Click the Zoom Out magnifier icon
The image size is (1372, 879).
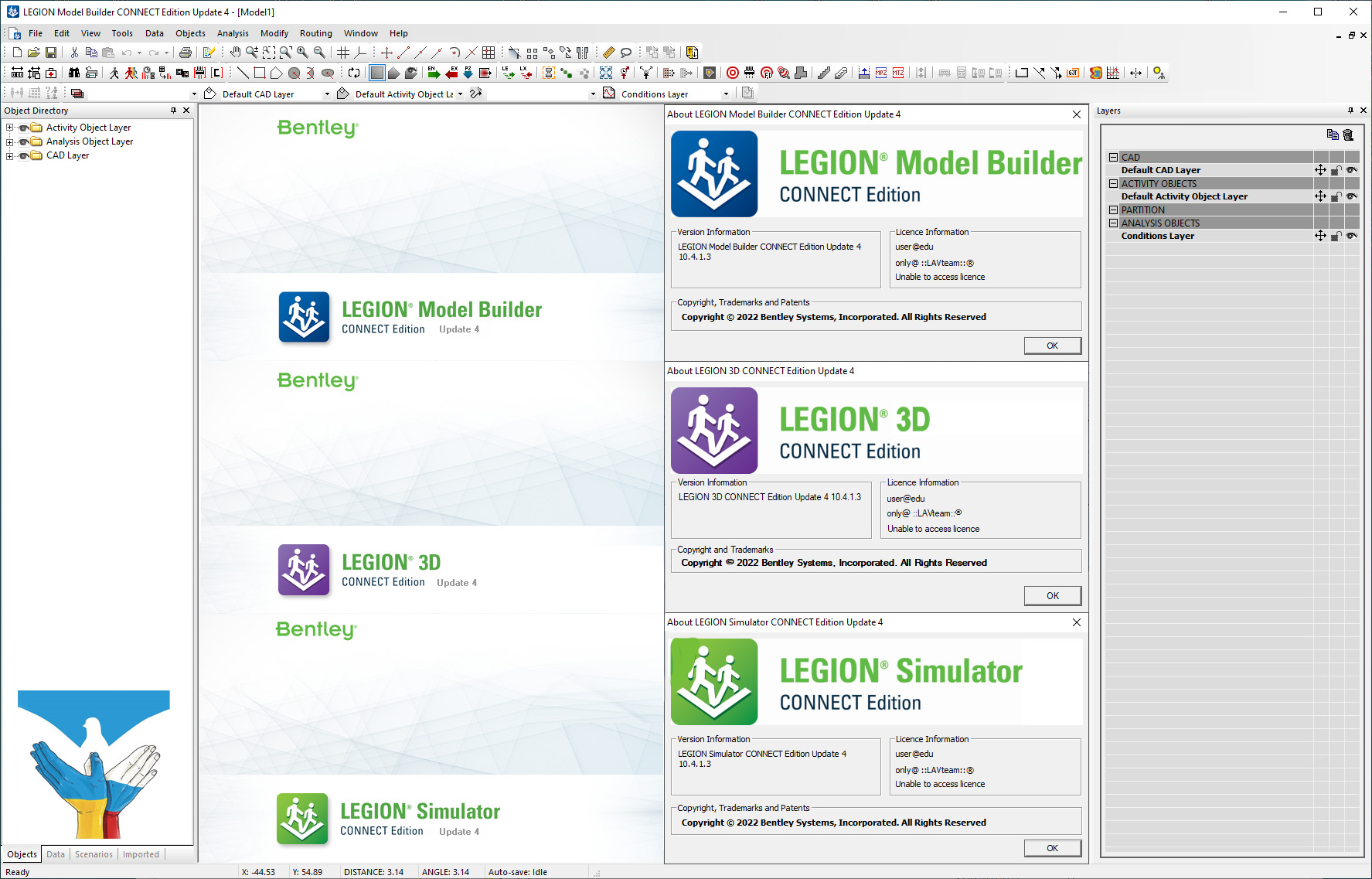point(319,53)
